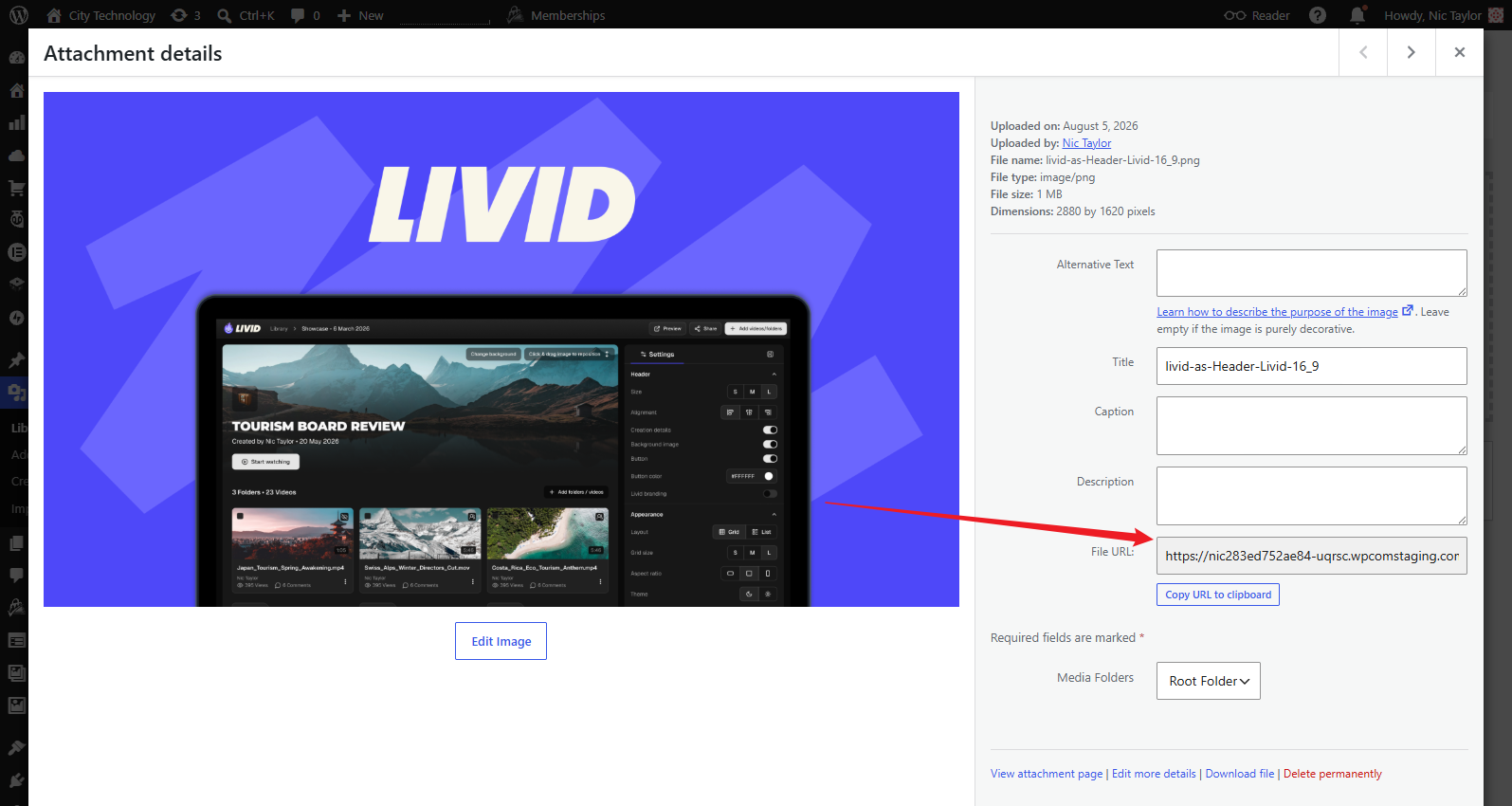Open the View attachment page link
Viewport: 1512px width, 806px height.
pos(1047,774)
